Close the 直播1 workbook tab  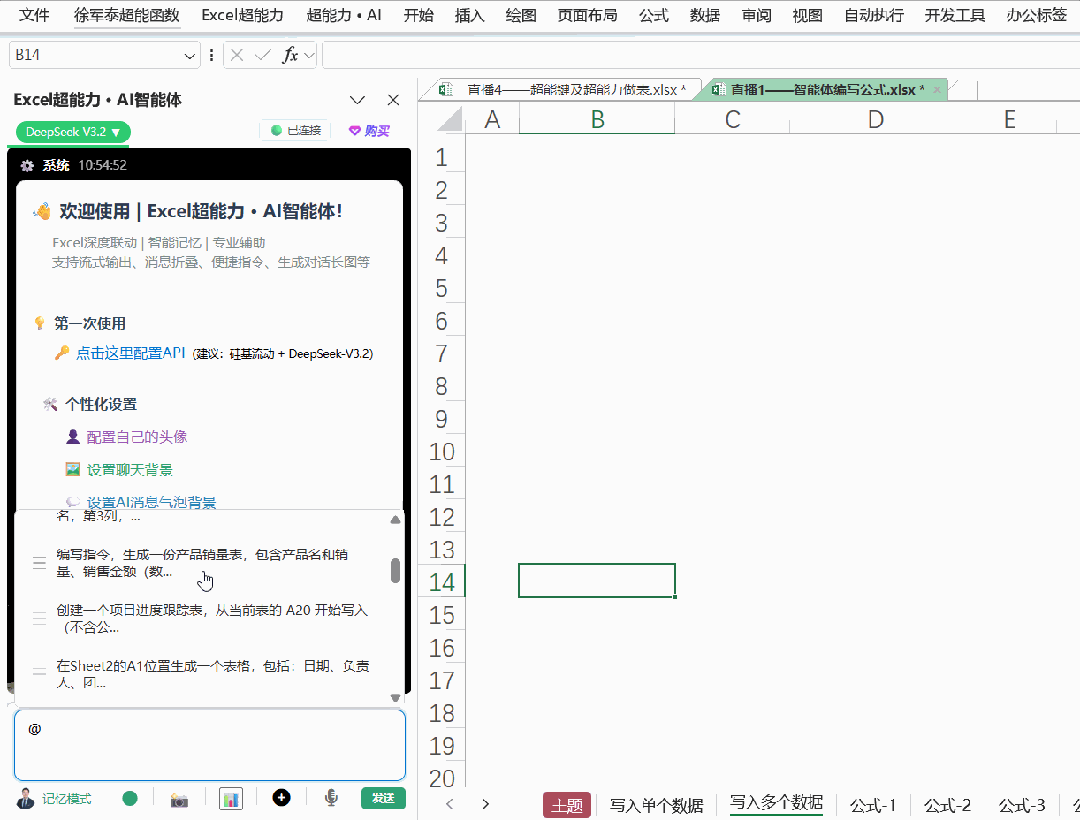click(x=937, y=90)
